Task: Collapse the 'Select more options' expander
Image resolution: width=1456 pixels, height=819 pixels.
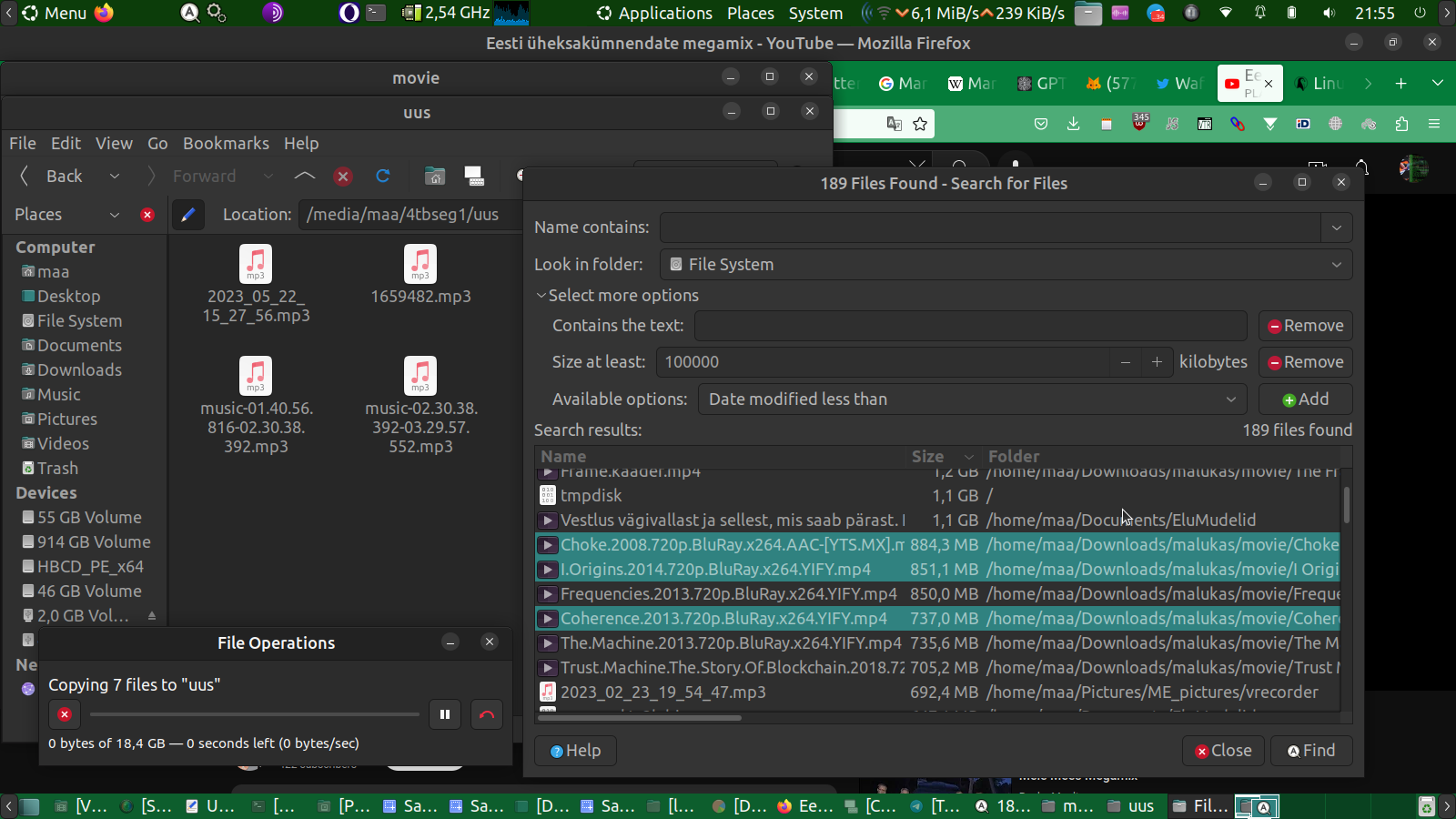Action: coord(541,296)
